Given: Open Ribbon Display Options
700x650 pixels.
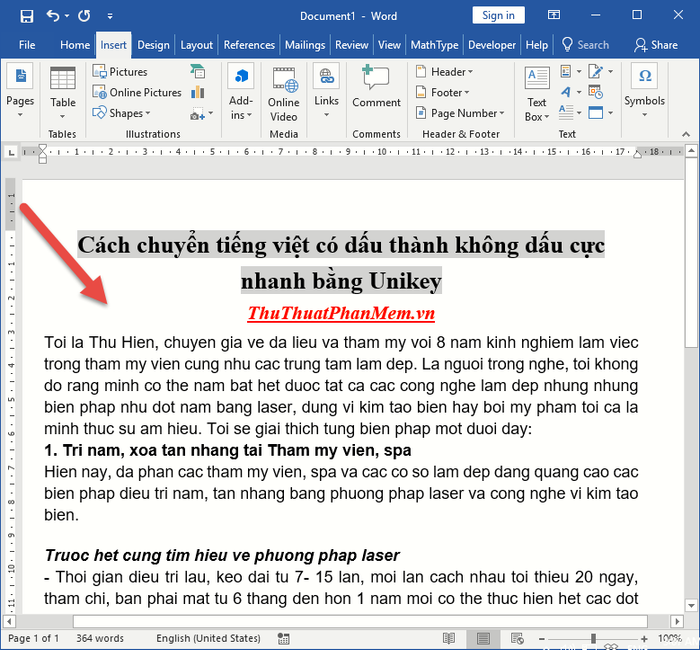Looking at the screenshot, I should click(554, 15).
